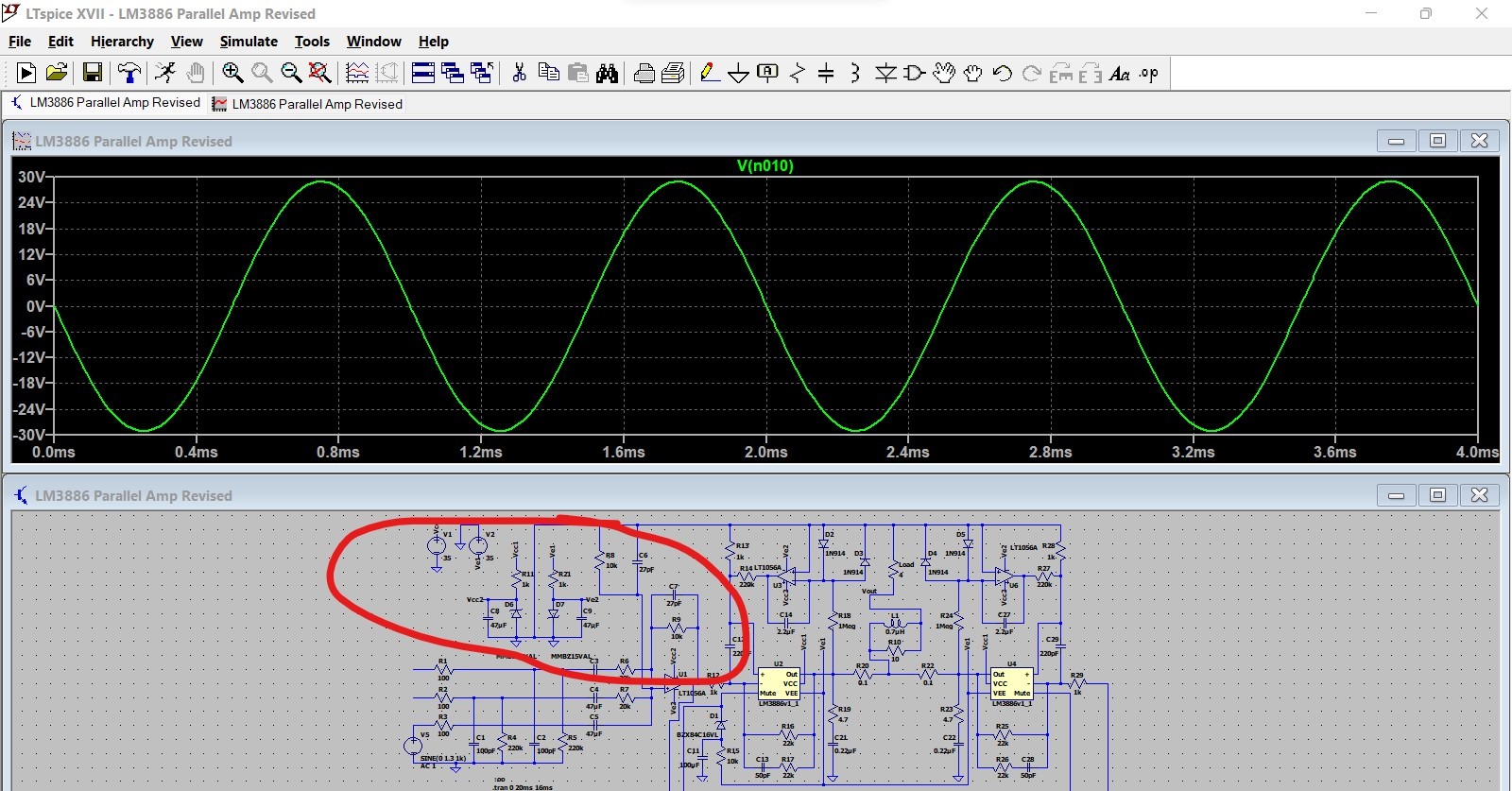Viewport: 1512px width, 791px height.
Task: Click the Copy toolbar icon
Action: click(548, 73)
